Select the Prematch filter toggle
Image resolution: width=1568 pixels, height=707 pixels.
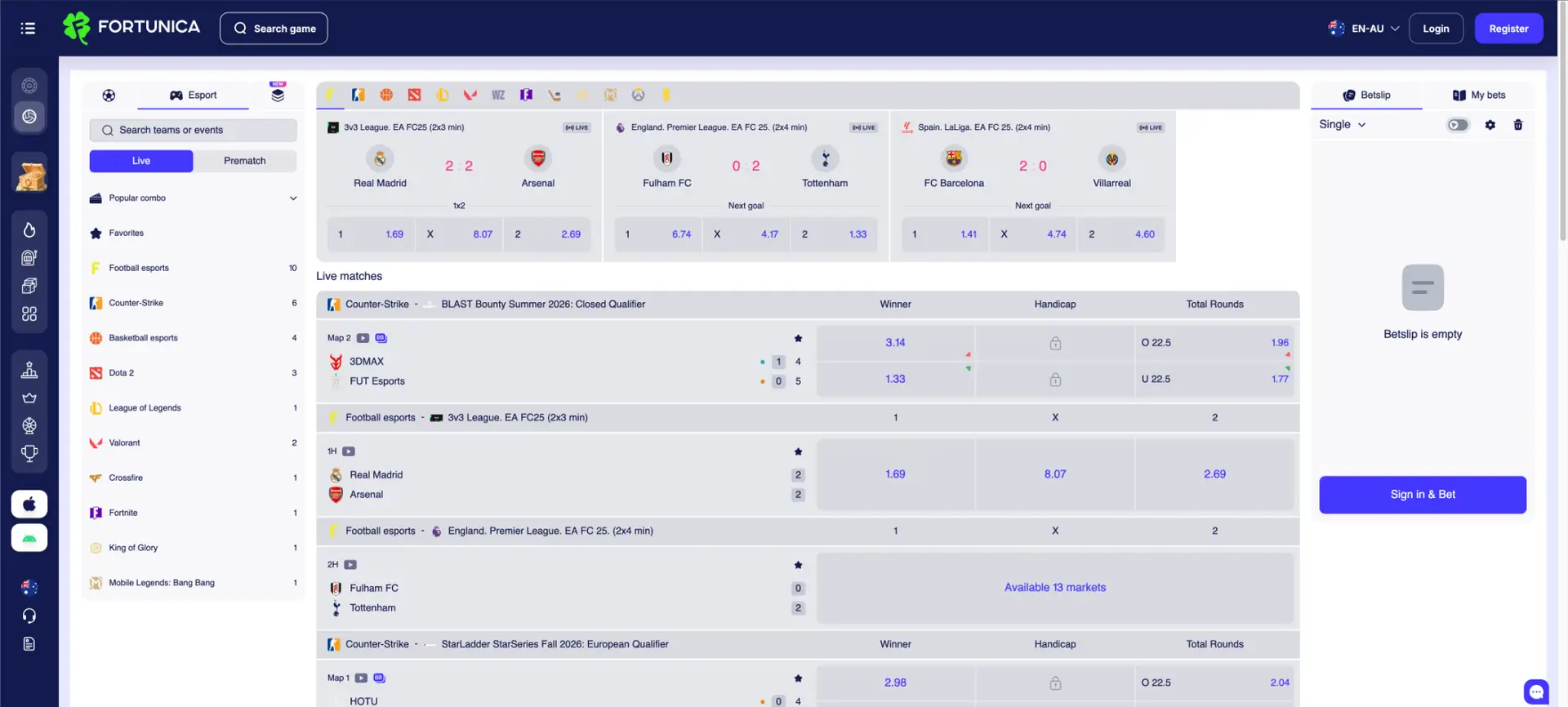(x=245, y=161)
